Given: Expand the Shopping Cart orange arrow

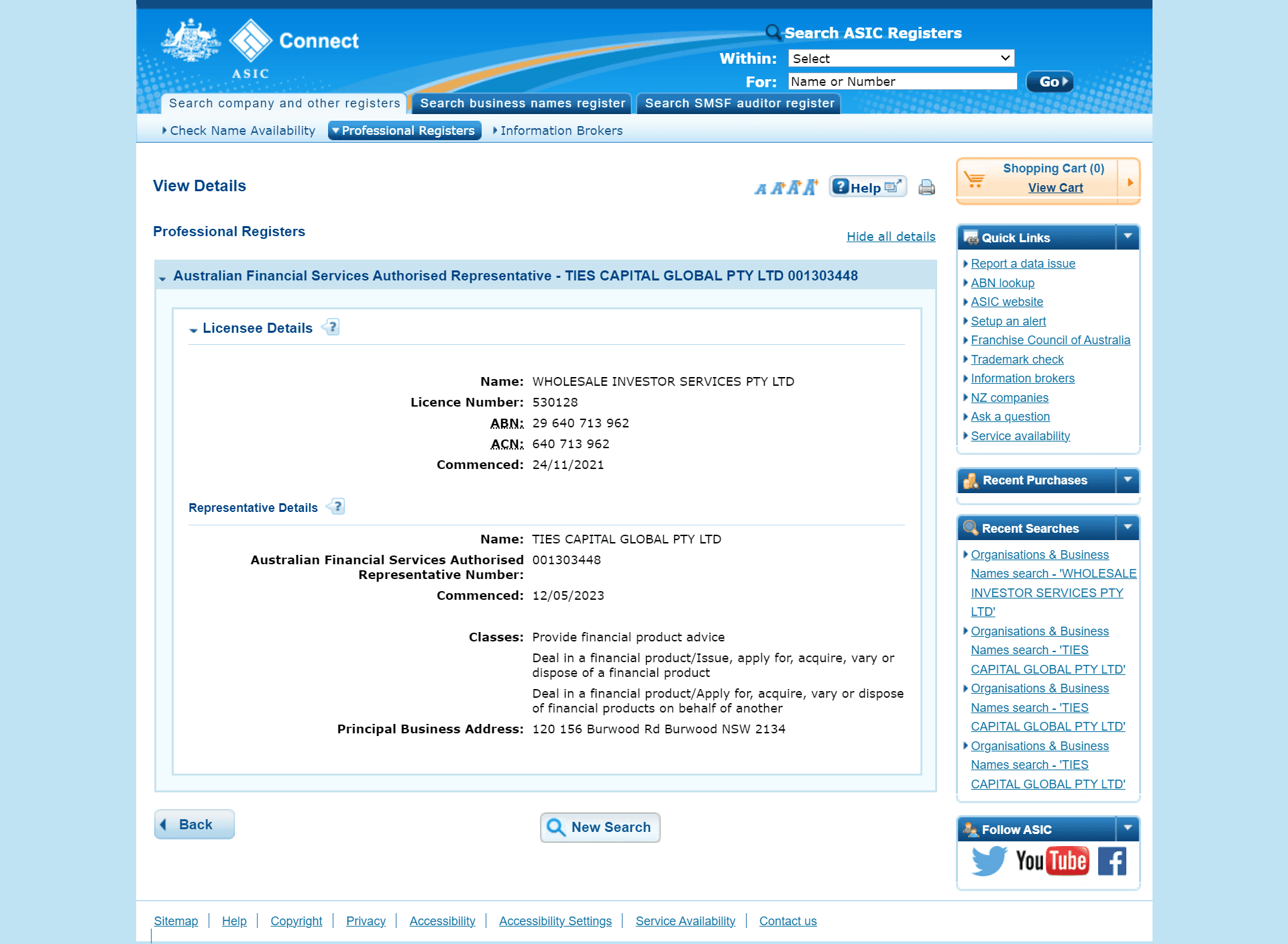Looking at the screenshot, I should coord(1130,182).
